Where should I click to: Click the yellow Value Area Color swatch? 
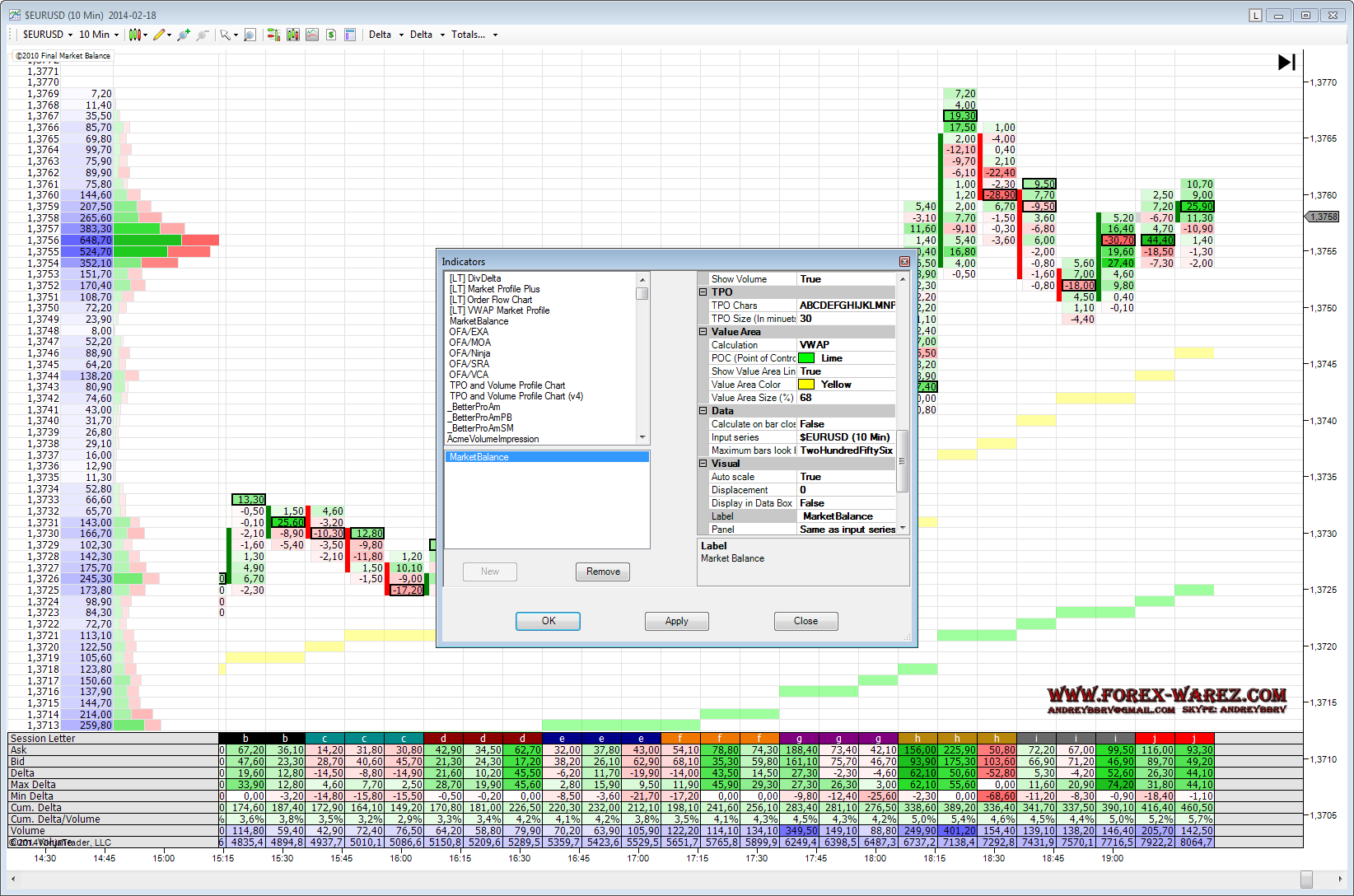(x=806, y=385)
